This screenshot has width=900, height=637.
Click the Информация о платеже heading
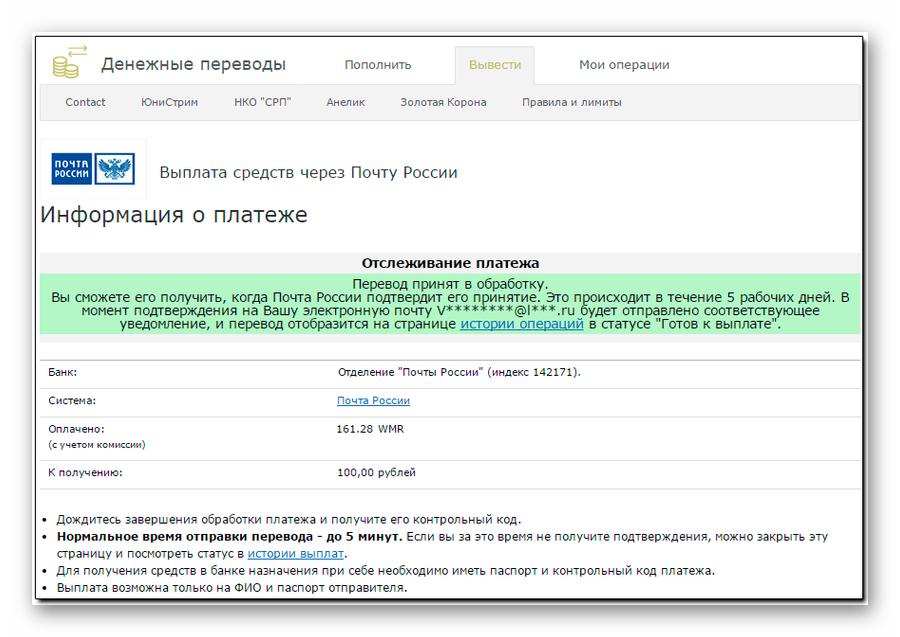[174, 215]
